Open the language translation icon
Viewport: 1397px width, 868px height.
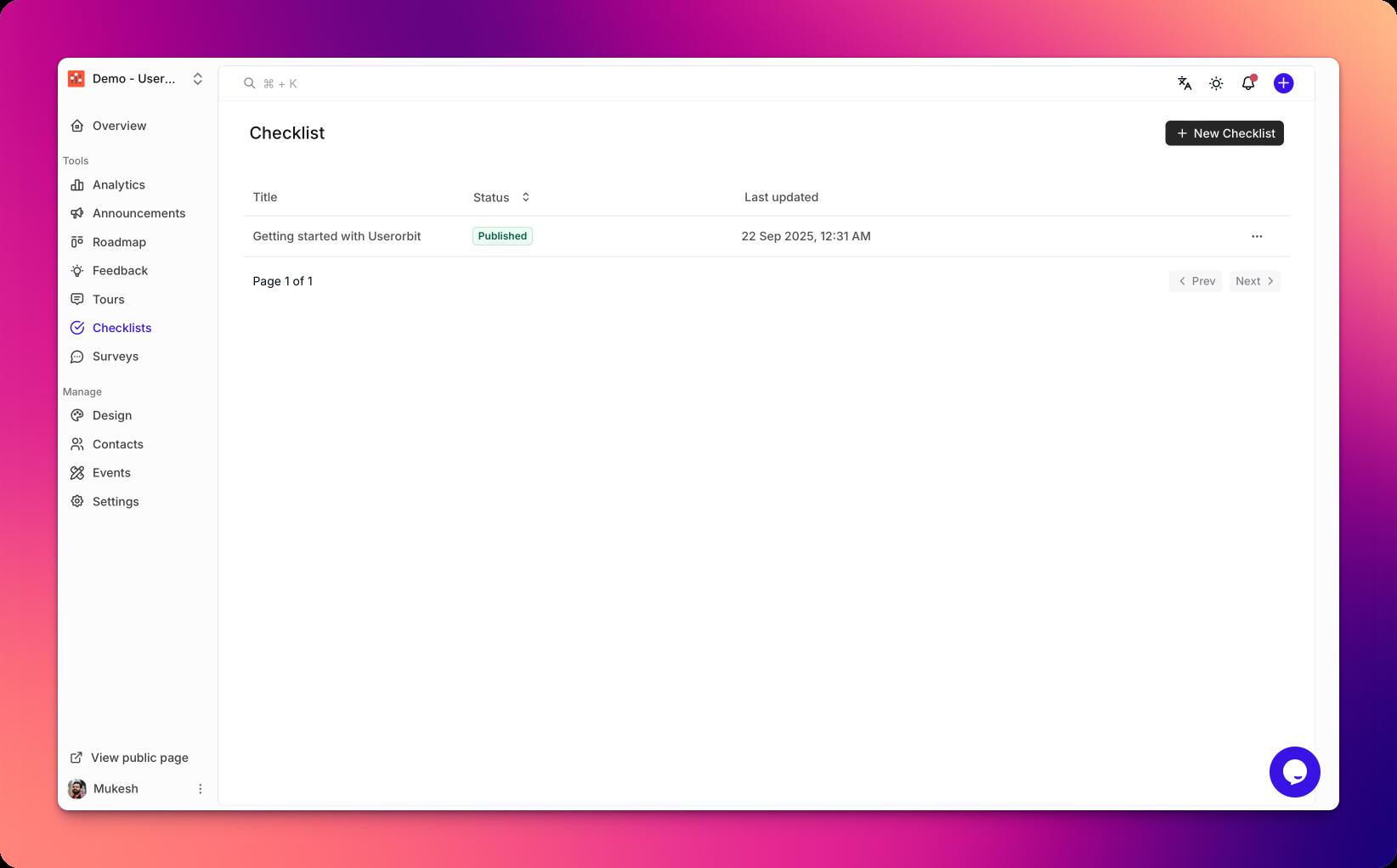[x=1185, y=83]
